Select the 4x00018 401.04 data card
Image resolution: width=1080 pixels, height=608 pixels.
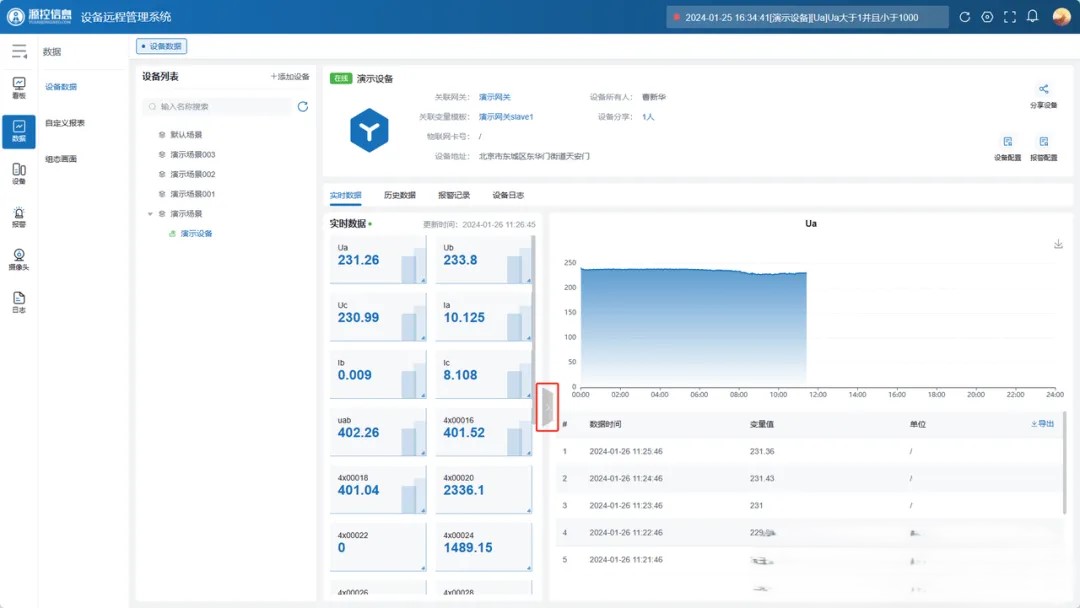pos(377,490)
